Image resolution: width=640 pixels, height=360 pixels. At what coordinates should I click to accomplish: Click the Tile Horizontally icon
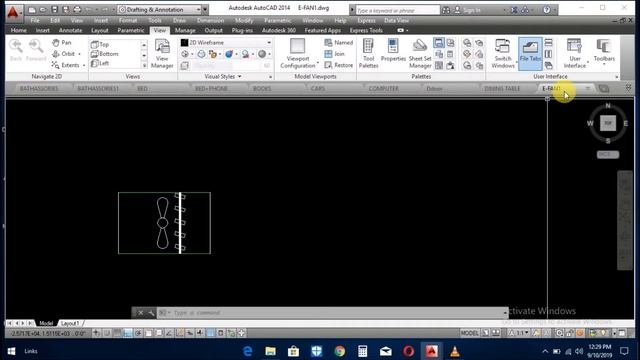(x=549, y=42)
